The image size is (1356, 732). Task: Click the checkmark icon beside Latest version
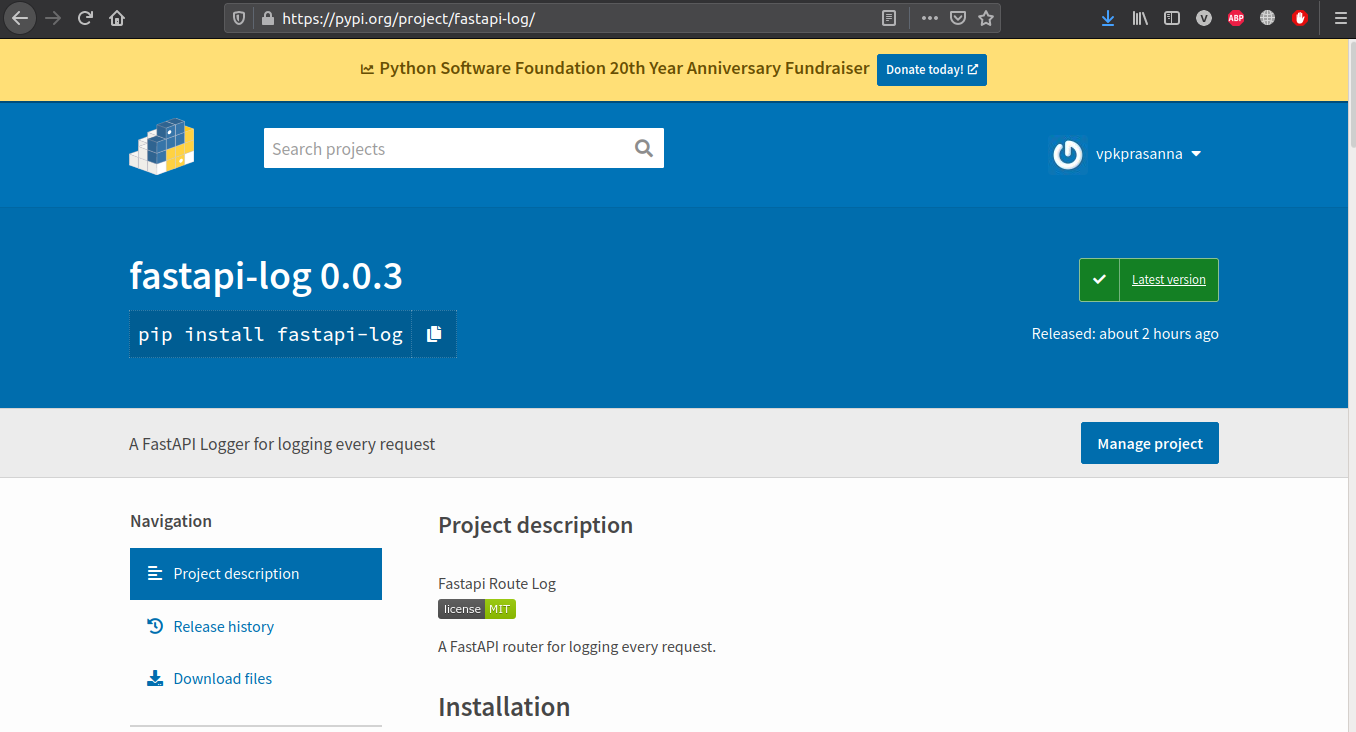tap(1099, 280)
